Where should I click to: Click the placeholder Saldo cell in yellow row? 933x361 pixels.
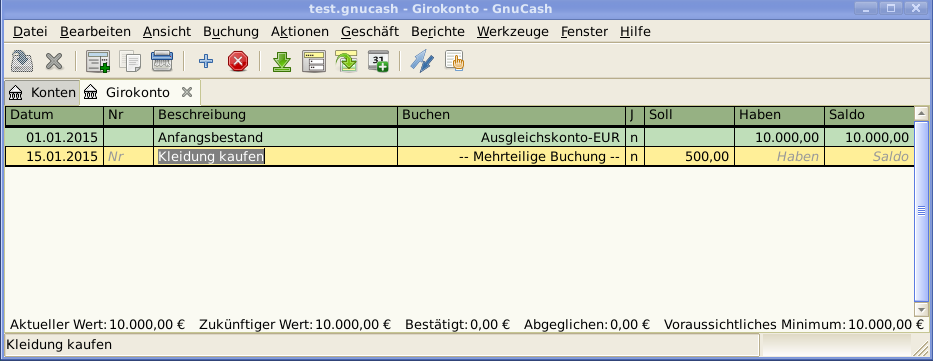868,157
